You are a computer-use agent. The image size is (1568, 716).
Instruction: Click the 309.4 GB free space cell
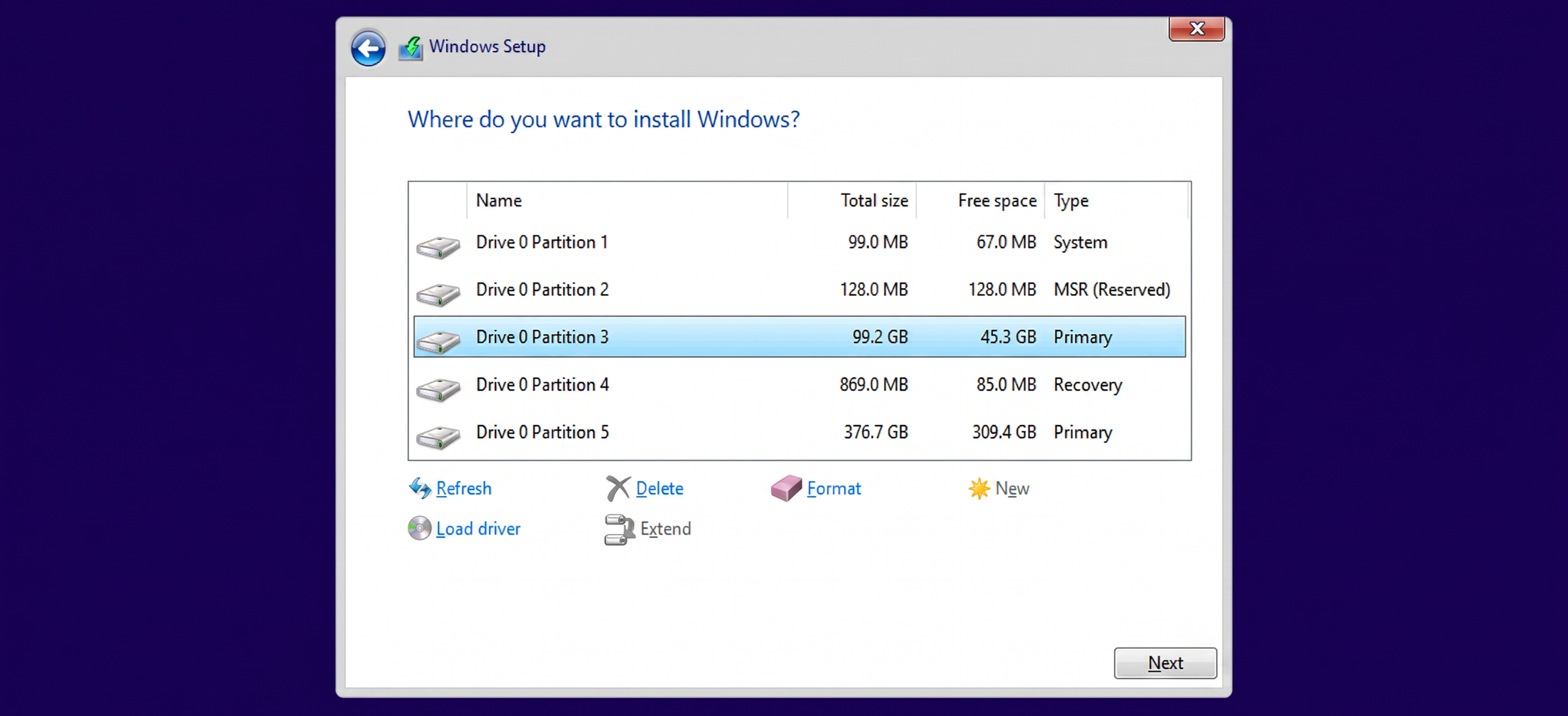tap(1005, 432)
